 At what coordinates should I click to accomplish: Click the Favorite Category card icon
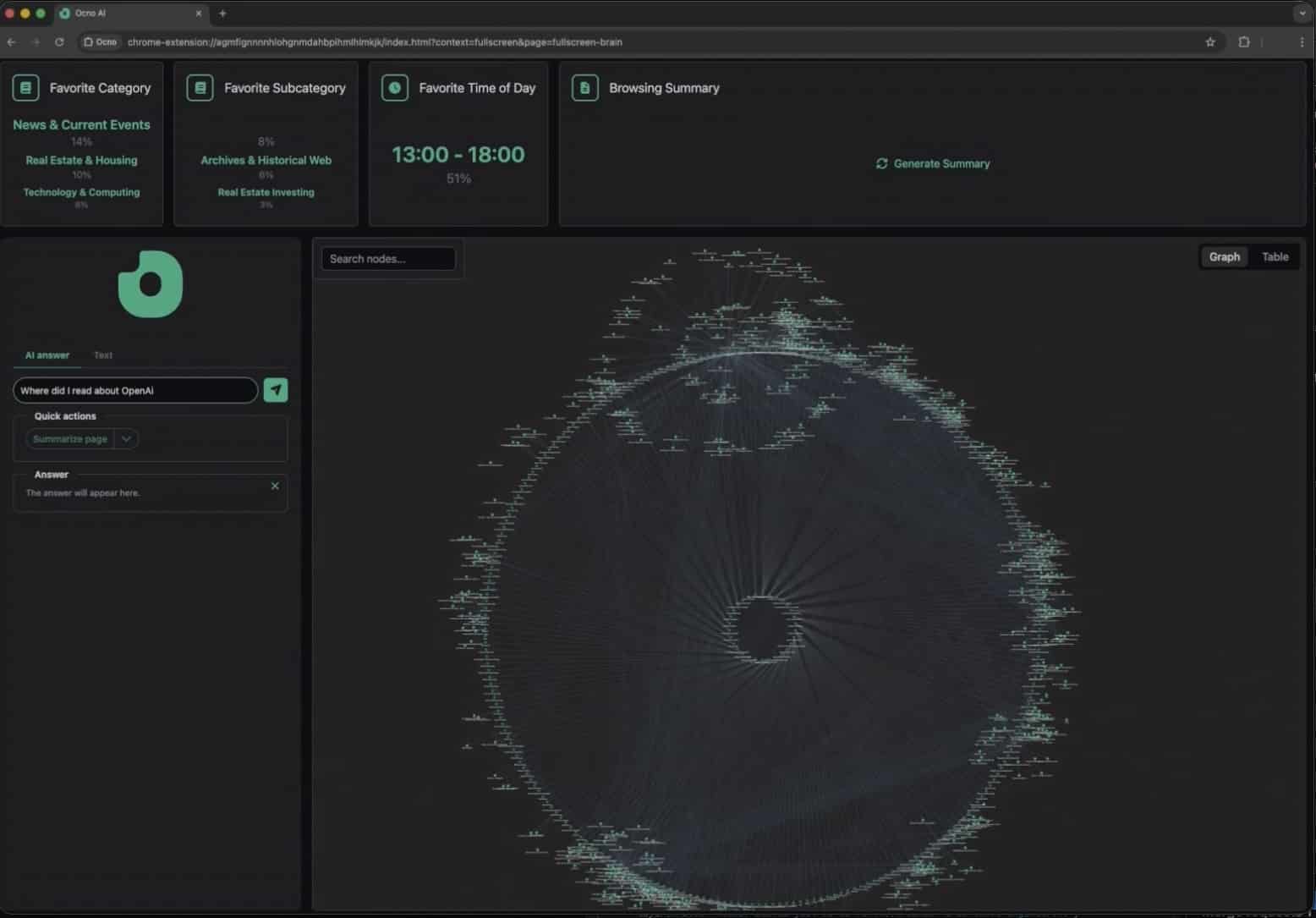26,88
